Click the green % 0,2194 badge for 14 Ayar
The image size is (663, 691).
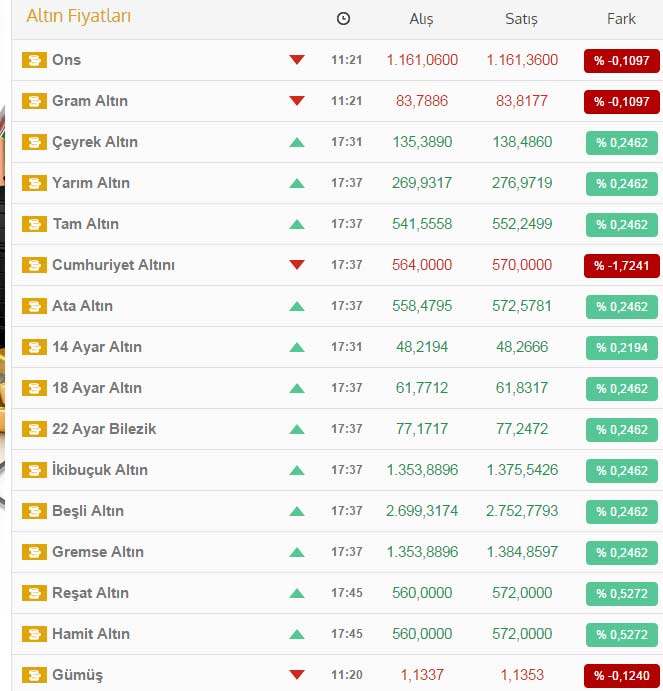[621, 347]
